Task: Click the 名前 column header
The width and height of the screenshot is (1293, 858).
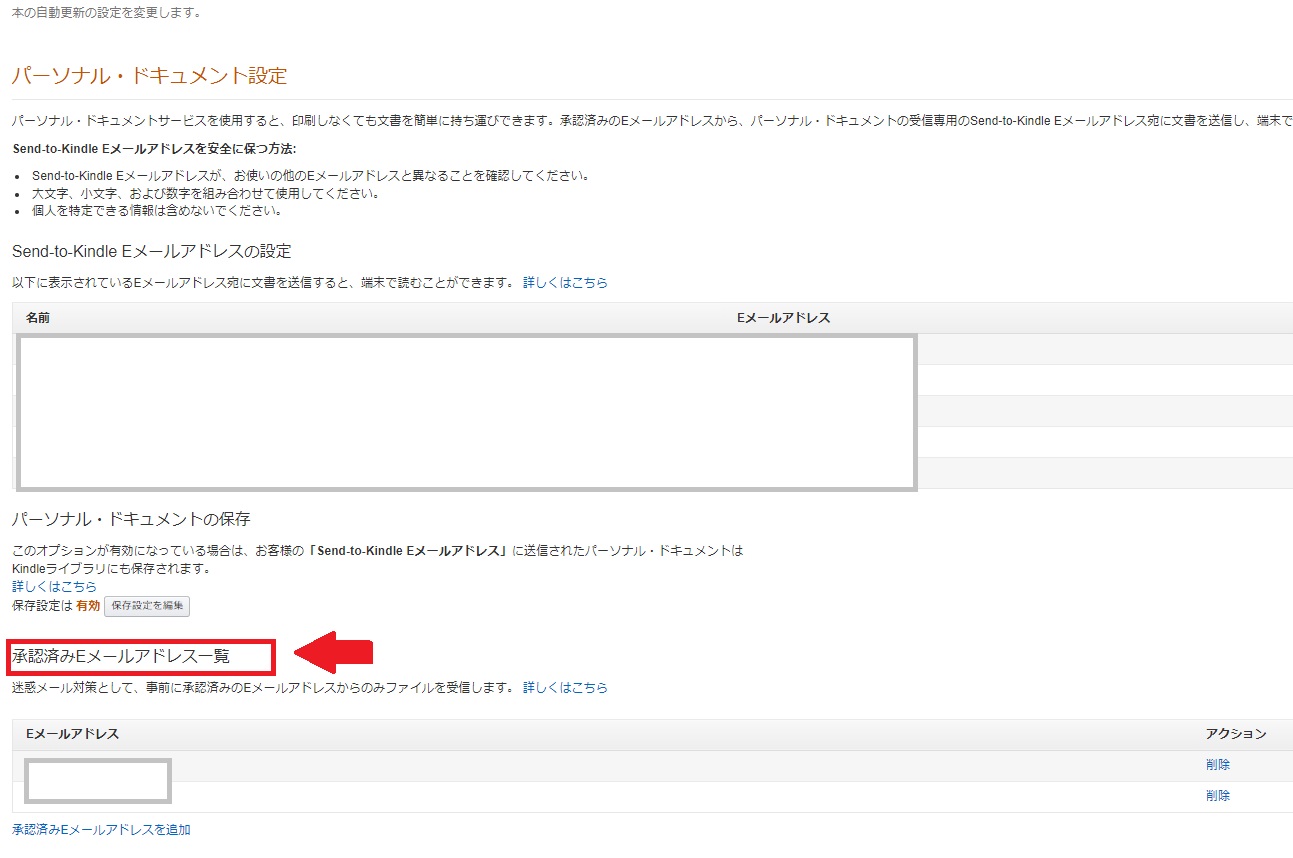Action: (38, 318)
